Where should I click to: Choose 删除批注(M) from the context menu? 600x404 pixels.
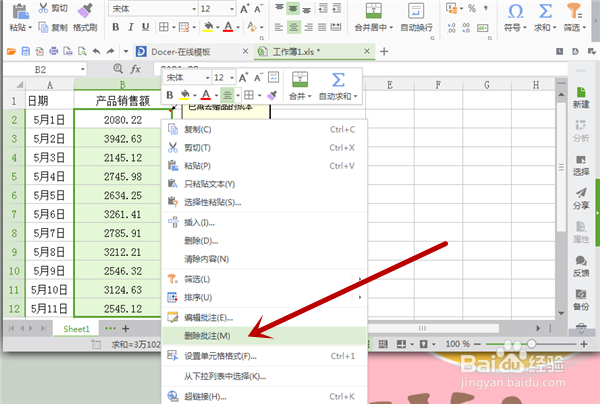click(264, 336)
